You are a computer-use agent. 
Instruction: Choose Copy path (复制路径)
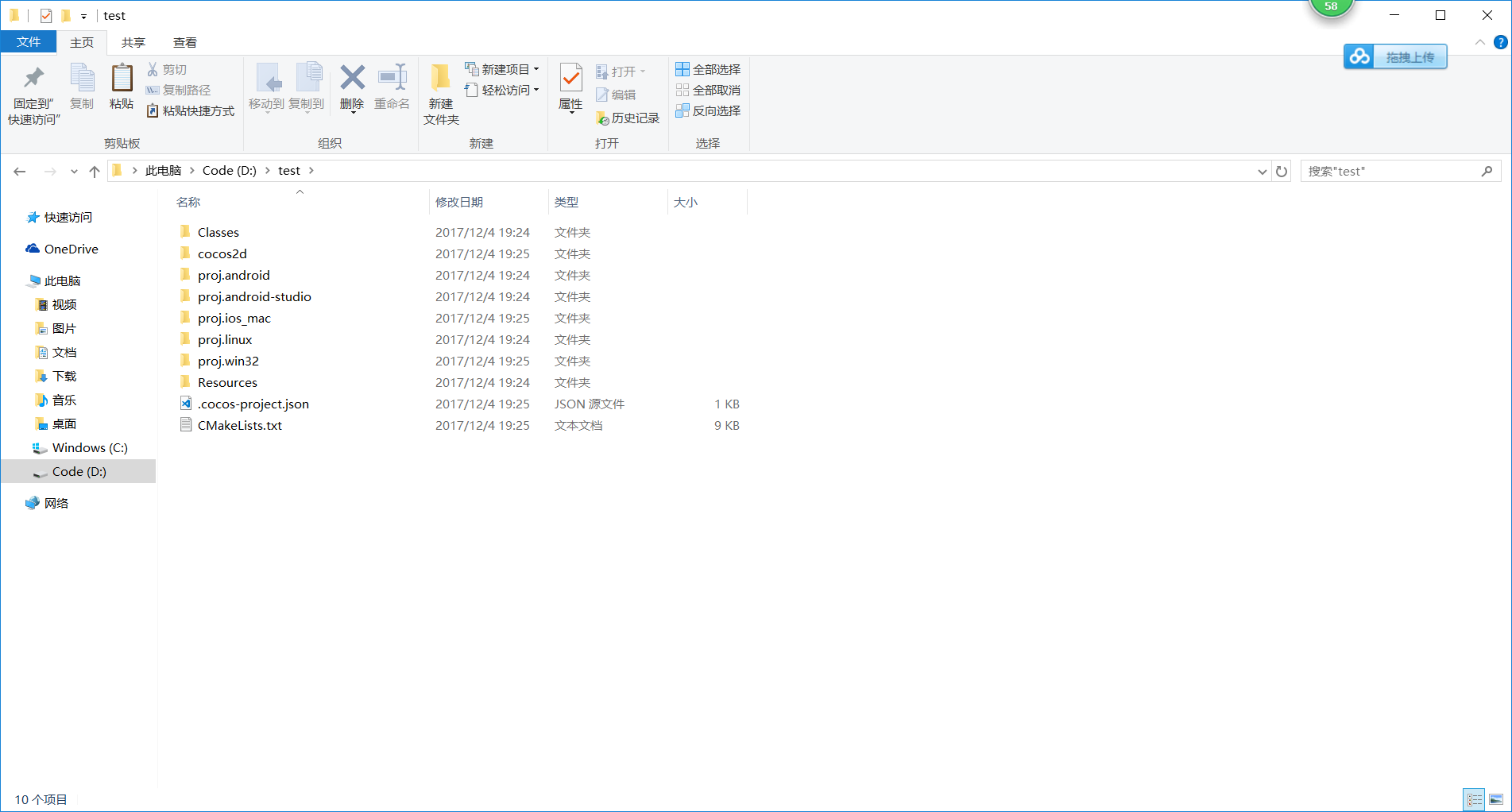click(178, 91)
